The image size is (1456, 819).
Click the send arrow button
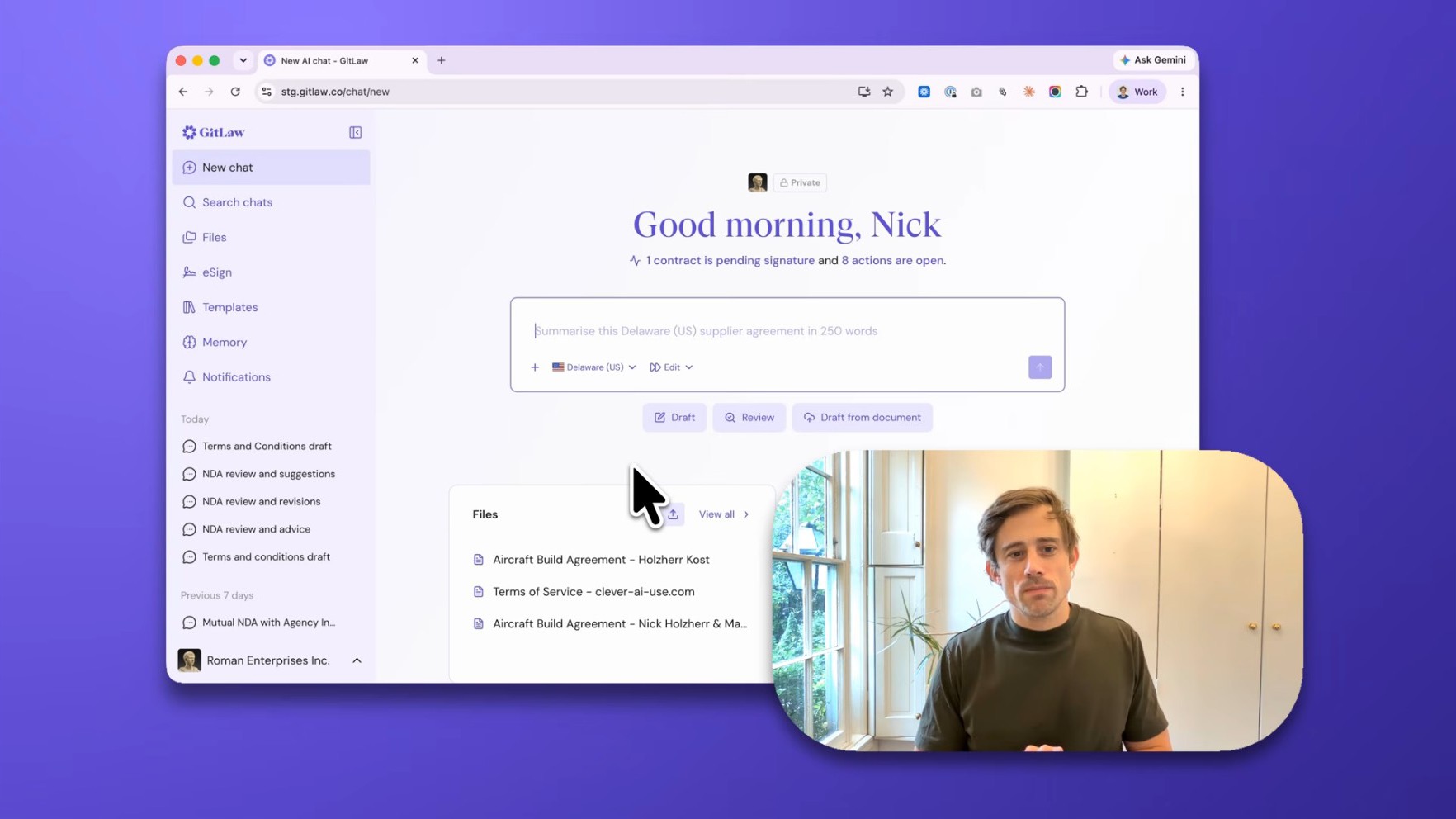coord(1039,367)
